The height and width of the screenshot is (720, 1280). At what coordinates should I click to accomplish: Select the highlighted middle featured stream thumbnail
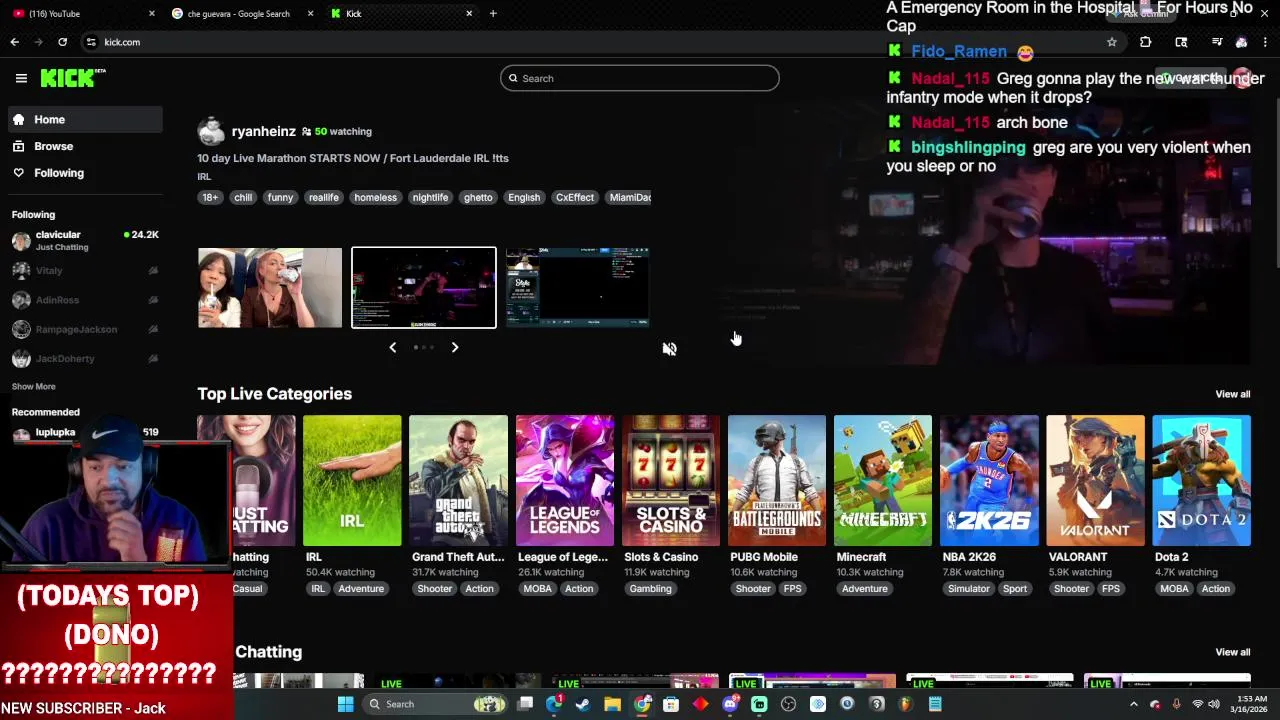point(424,288)
